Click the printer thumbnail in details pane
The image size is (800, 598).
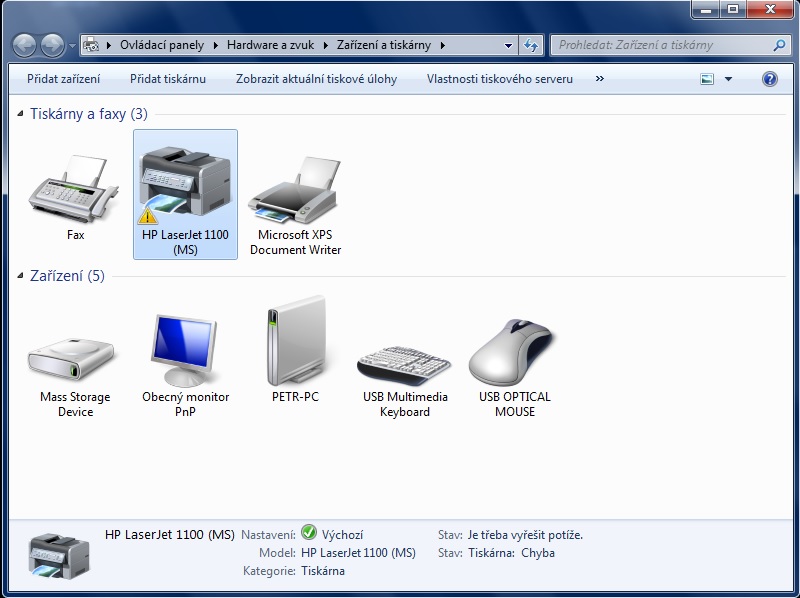tap(59, 556)
